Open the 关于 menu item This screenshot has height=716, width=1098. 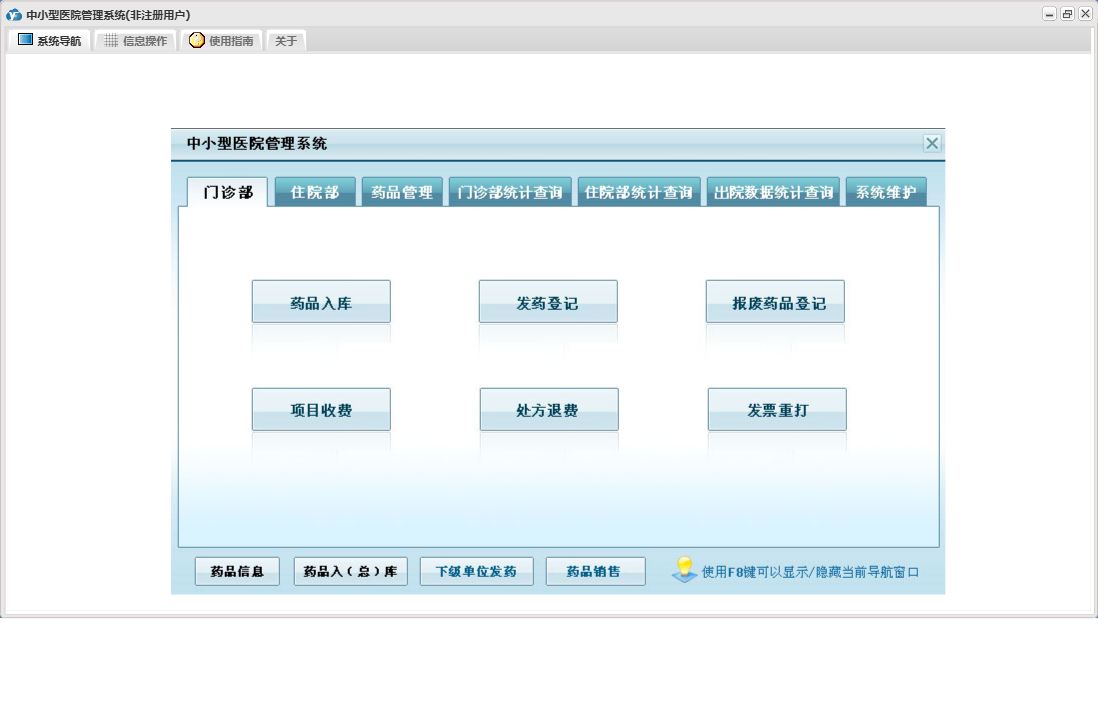(x=286, y=41)
